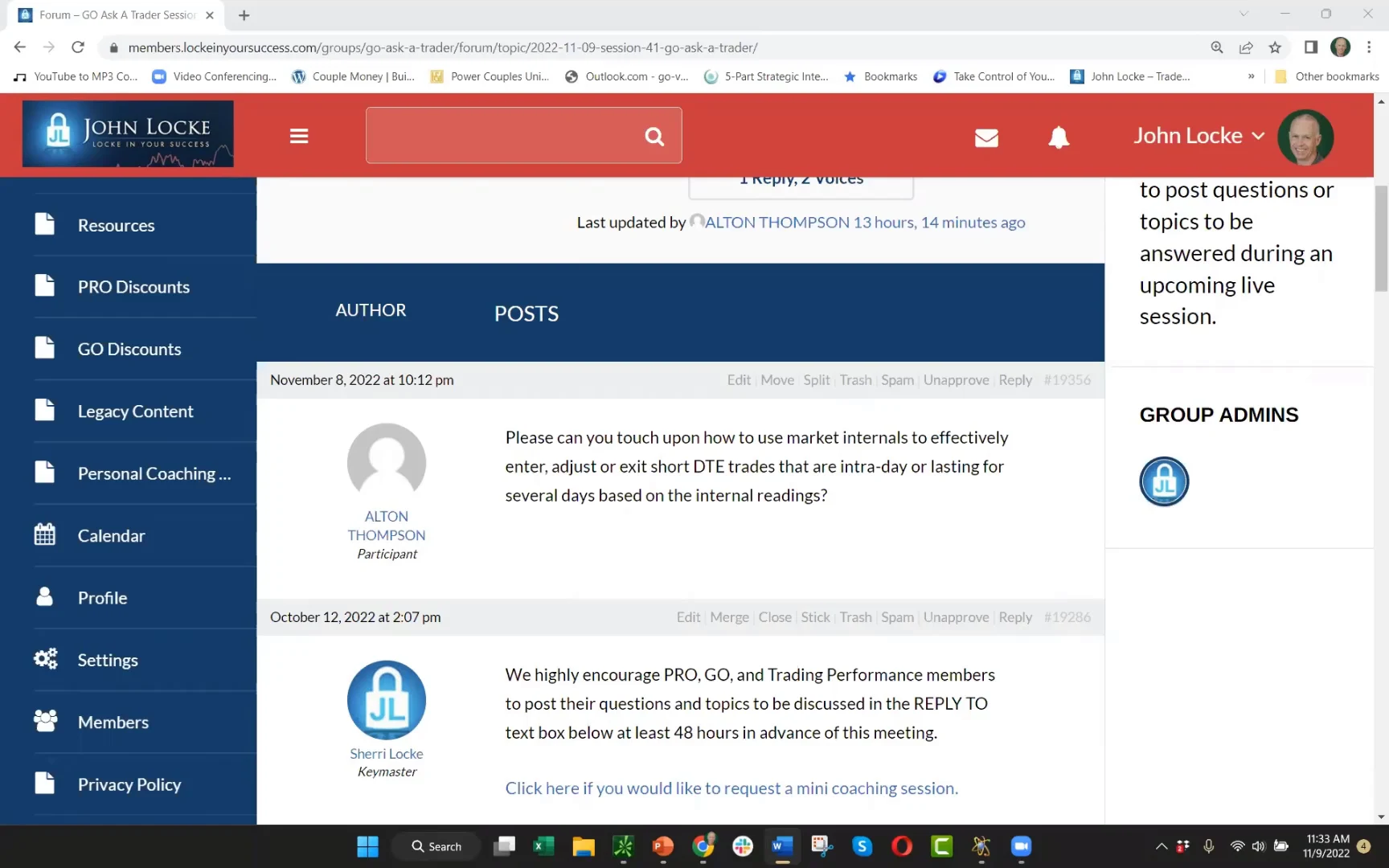Screen dimensions: 1389x868
Task: Click the page vertical scrollbar
Action: point(1381,238)
